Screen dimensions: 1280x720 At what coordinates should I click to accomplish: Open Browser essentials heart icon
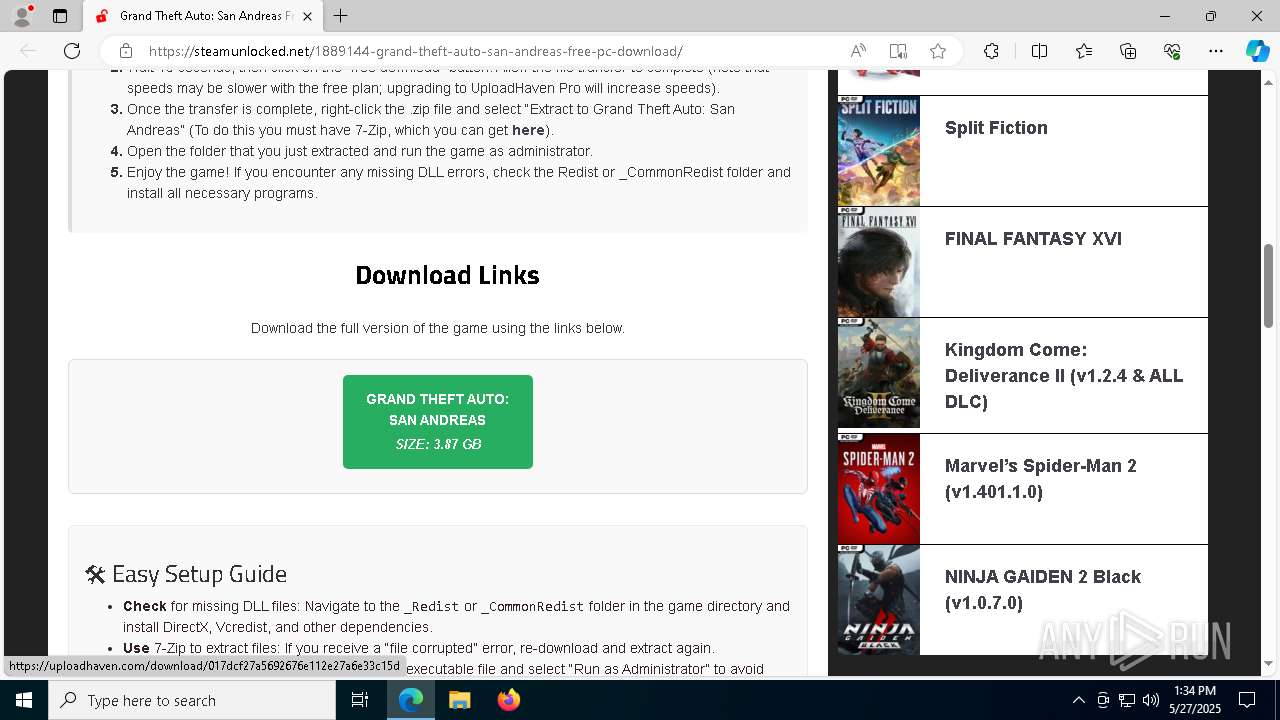click(1172, 51)
